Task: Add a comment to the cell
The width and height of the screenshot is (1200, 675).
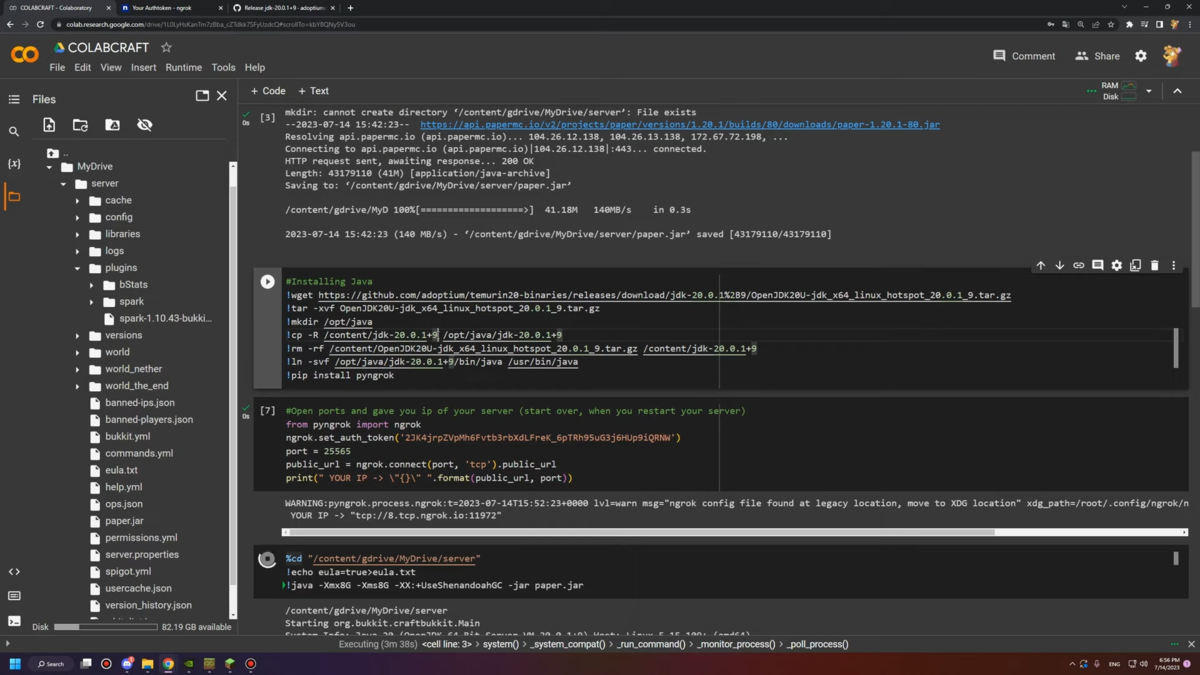Action: click(1097, 266)
